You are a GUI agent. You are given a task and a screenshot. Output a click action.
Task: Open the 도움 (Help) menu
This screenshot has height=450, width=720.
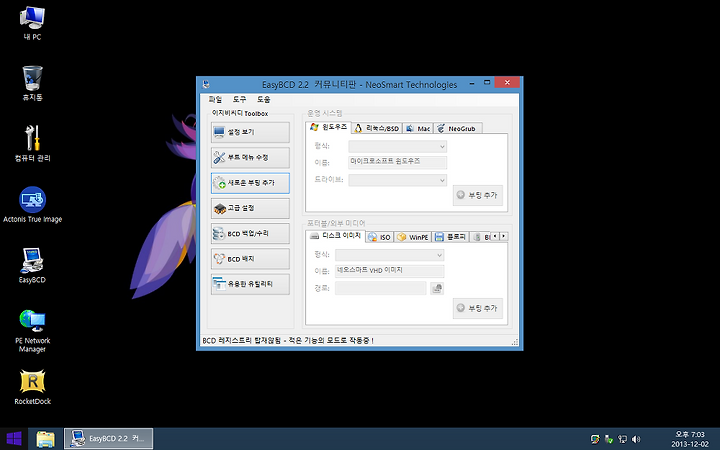pos(264,99)
